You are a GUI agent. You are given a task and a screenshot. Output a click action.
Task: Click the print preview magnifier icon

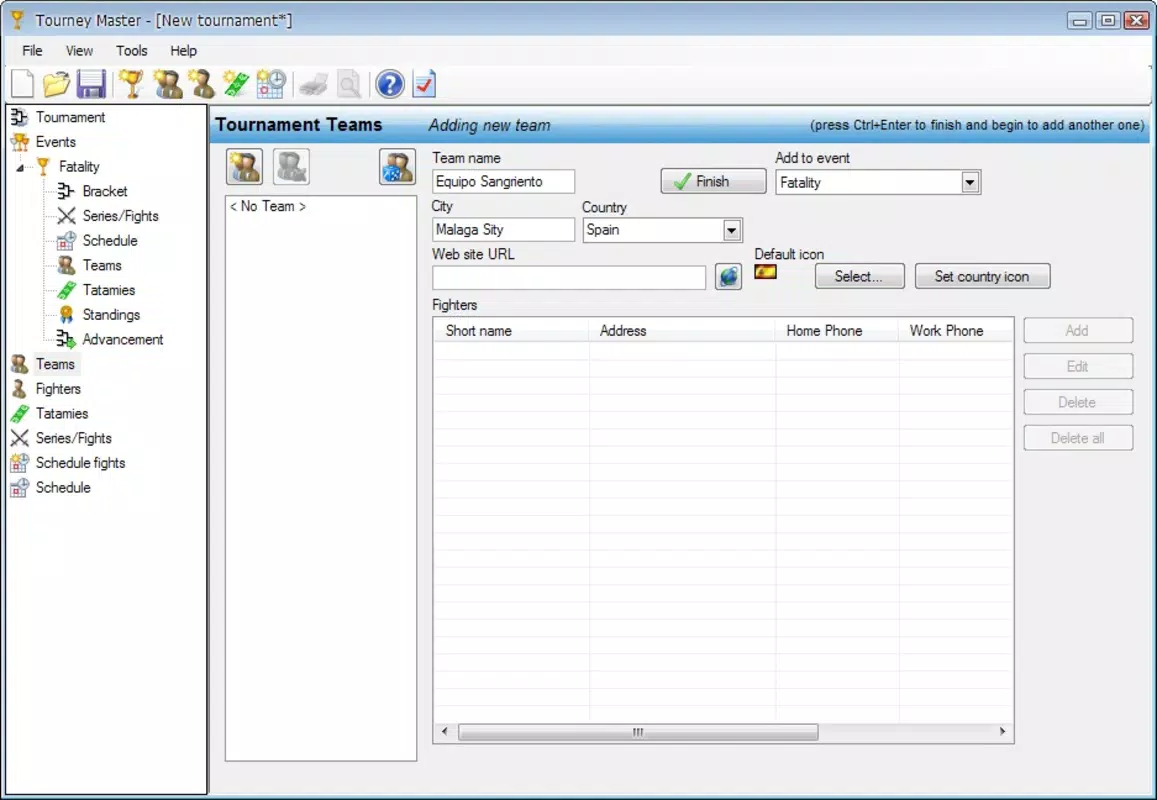pos(349,85)
